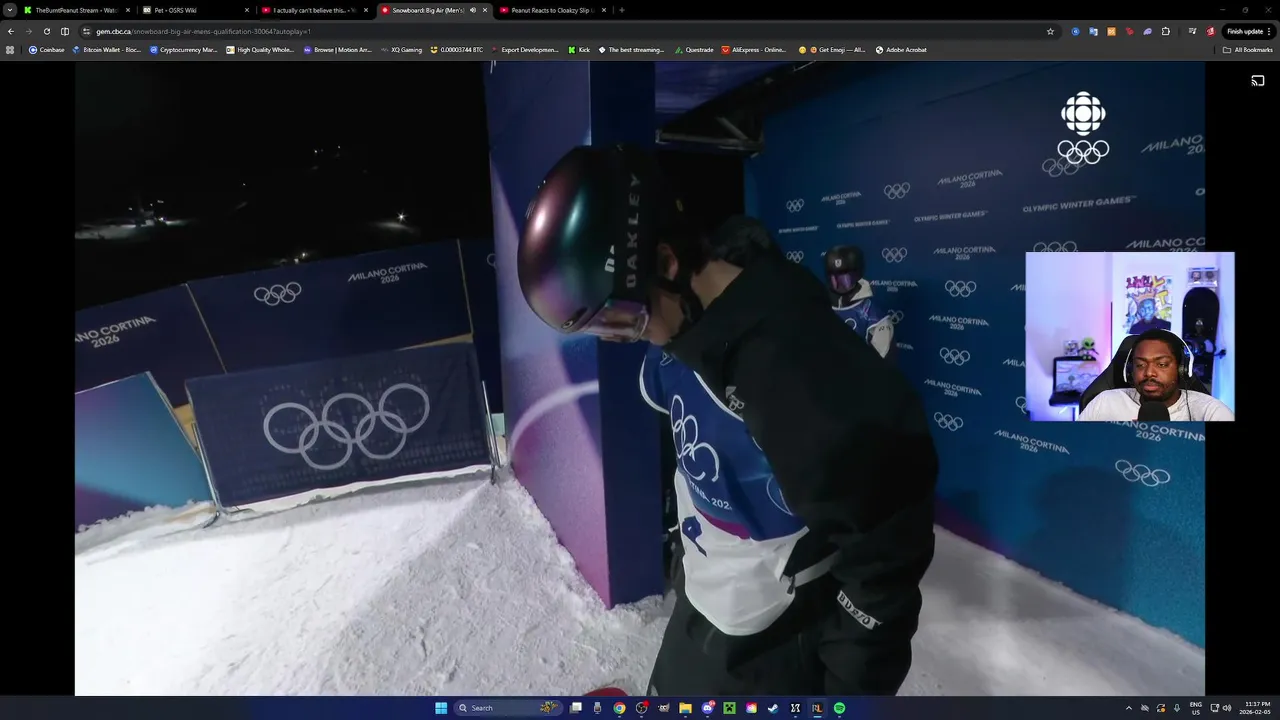Open the split view icon beside reload
This screenshot has height=720, width=1280.
[x=65, y=31]
